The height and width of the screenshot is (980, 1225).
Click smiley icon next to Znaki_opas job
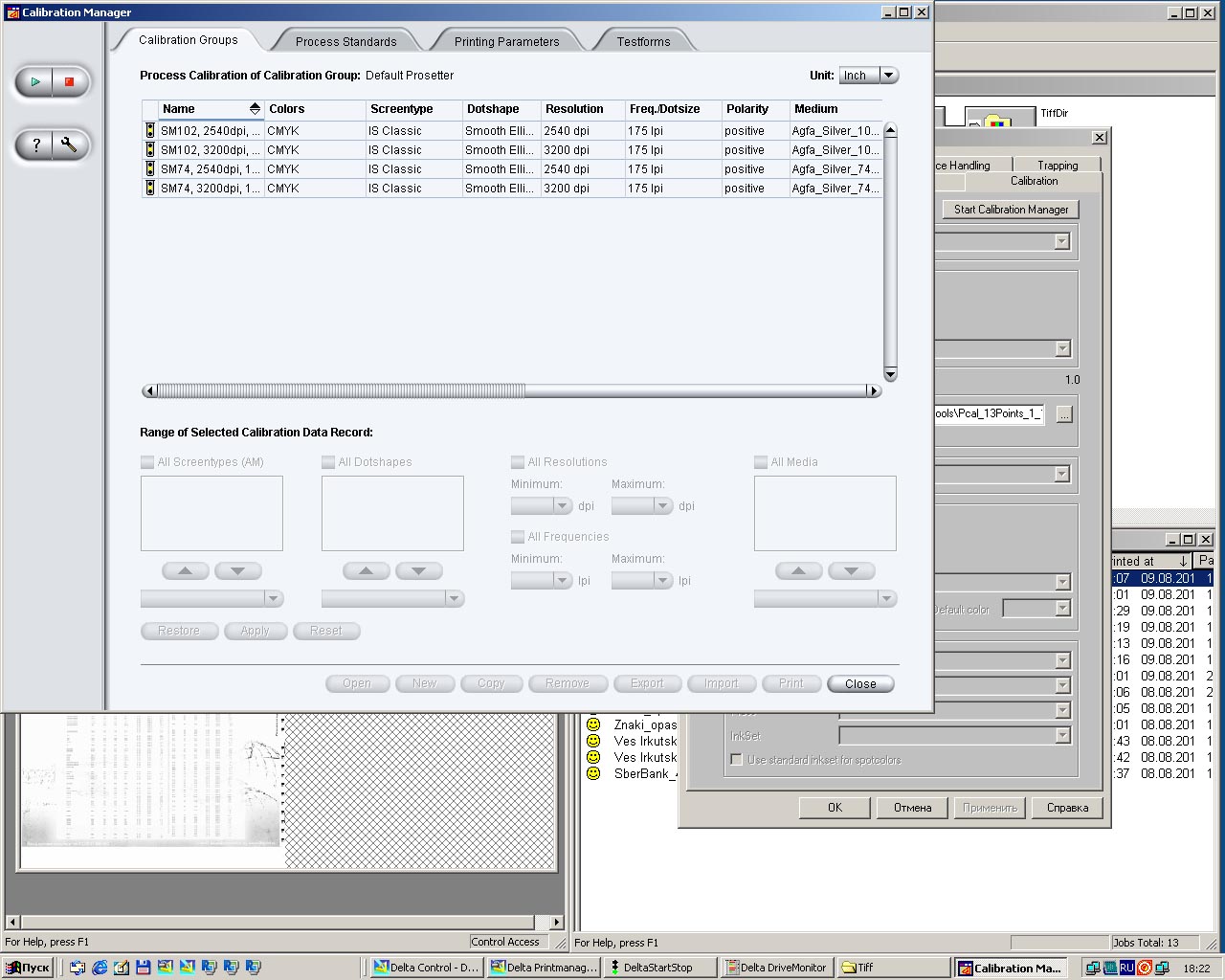593,725
